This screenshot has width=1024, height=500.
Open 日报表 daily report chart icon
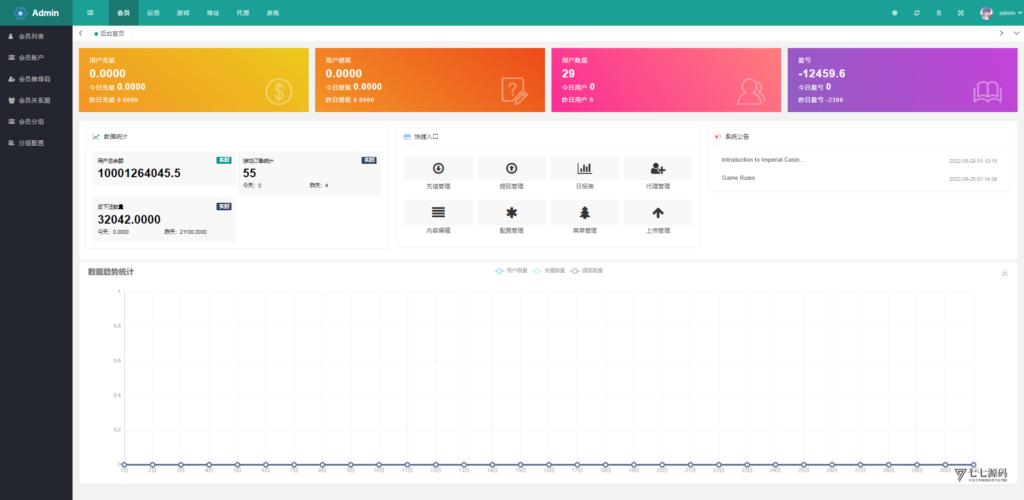tap(584, 168)
